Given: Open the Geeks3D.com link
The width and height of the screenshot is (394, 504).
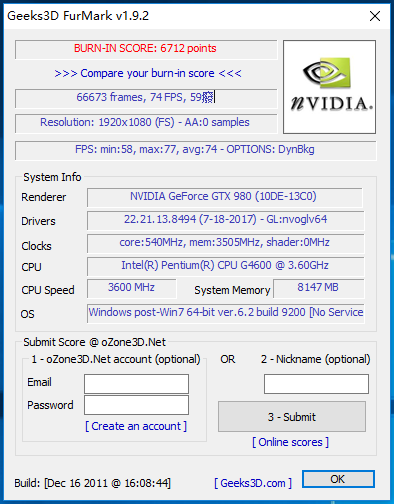Looking at the screenshot, I should point(253,483).
